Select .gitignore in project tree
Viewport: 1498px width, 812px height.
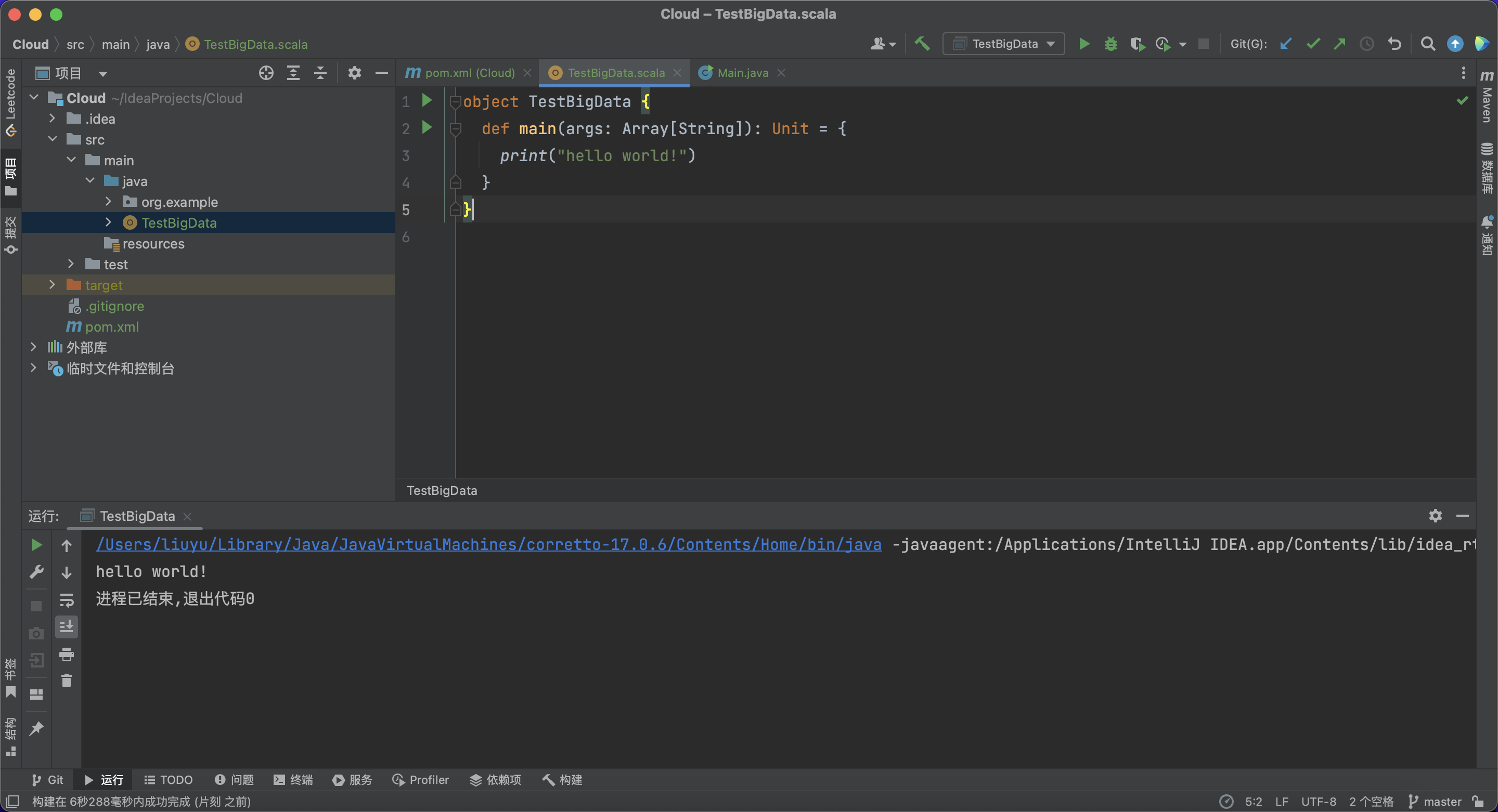[x=114, y=306]
